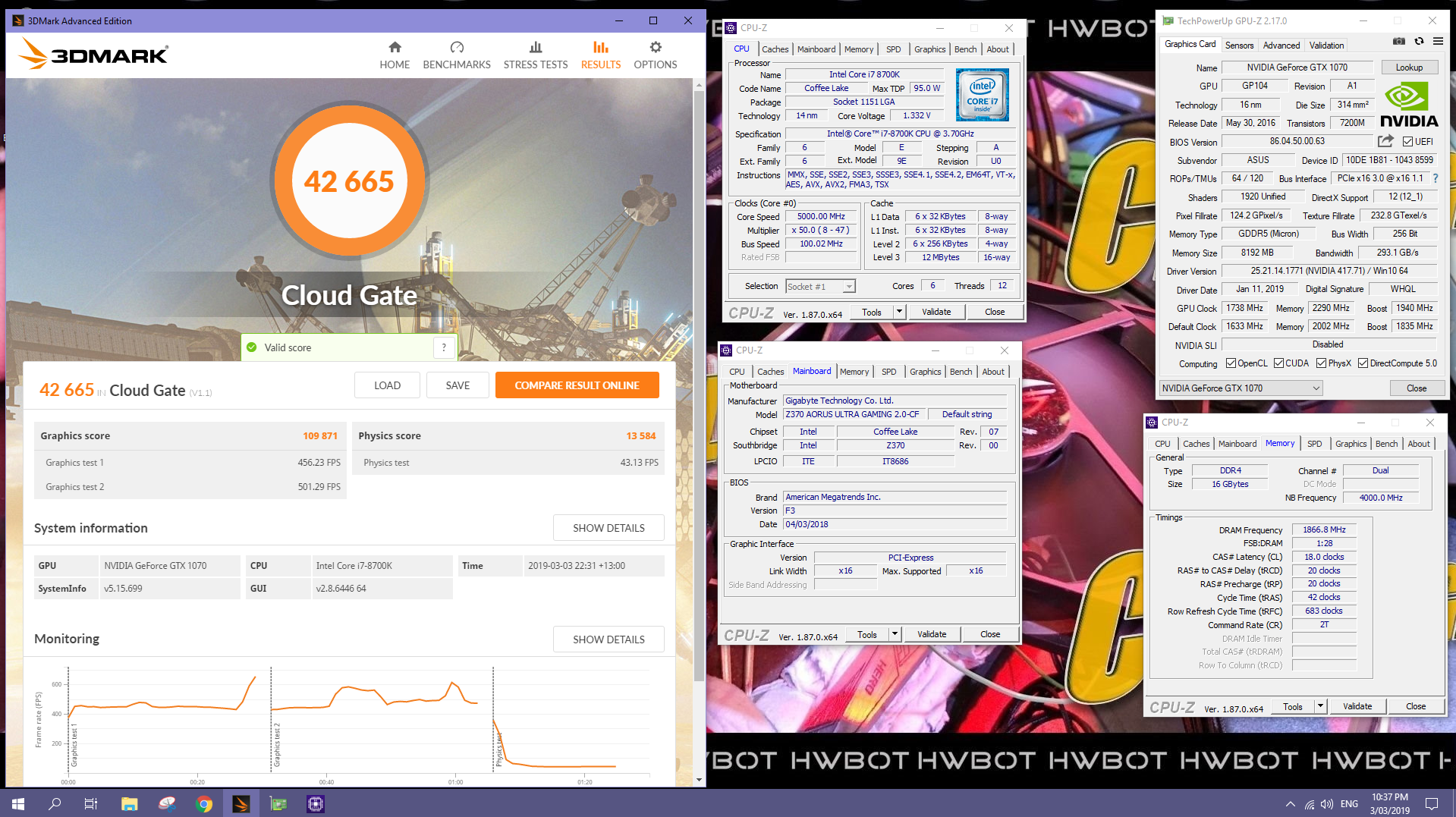Toggle the UEFI checkbox in GPU-Z

click(1407, 142)
